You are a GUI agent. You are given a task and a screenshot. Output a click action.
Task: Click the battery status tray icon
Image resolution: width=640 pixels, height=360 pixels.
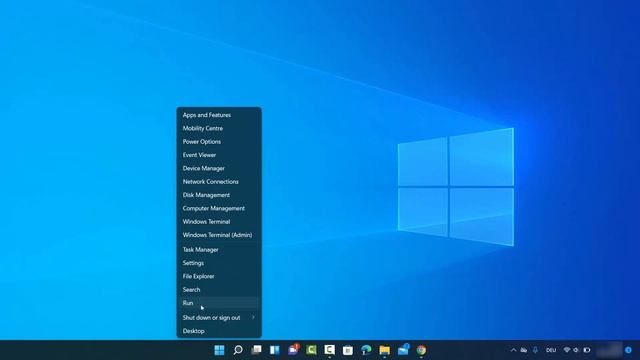[x=587, y=350]
